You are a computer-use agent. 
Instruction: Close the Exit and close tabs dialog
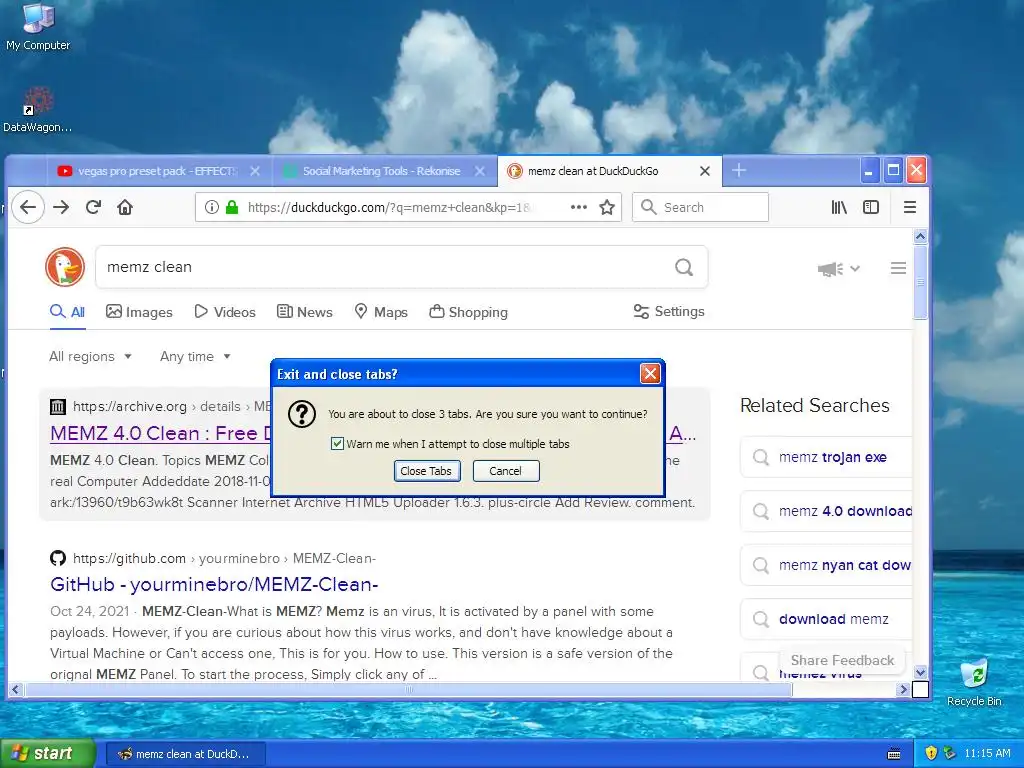650,374
